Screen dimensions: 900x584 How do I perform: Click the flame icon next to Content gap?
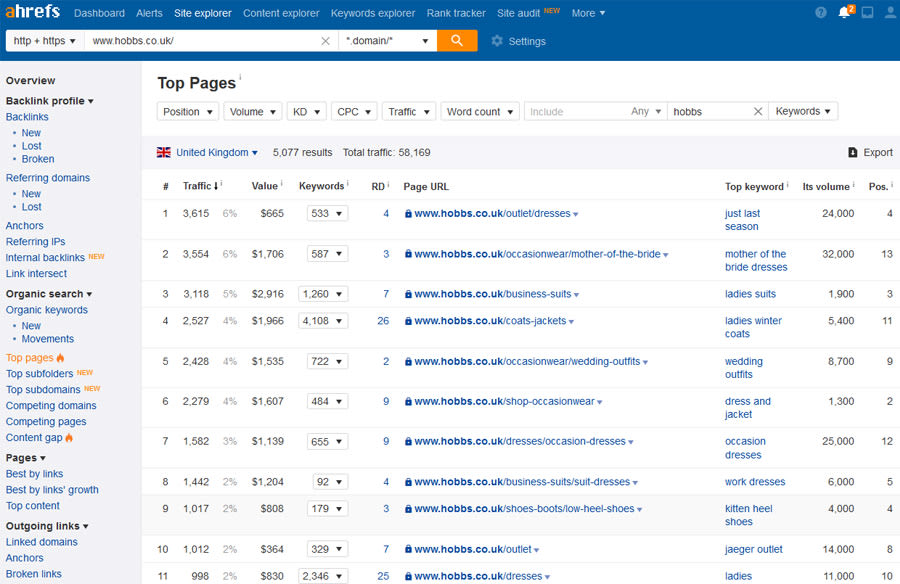[x=69, y=438]
